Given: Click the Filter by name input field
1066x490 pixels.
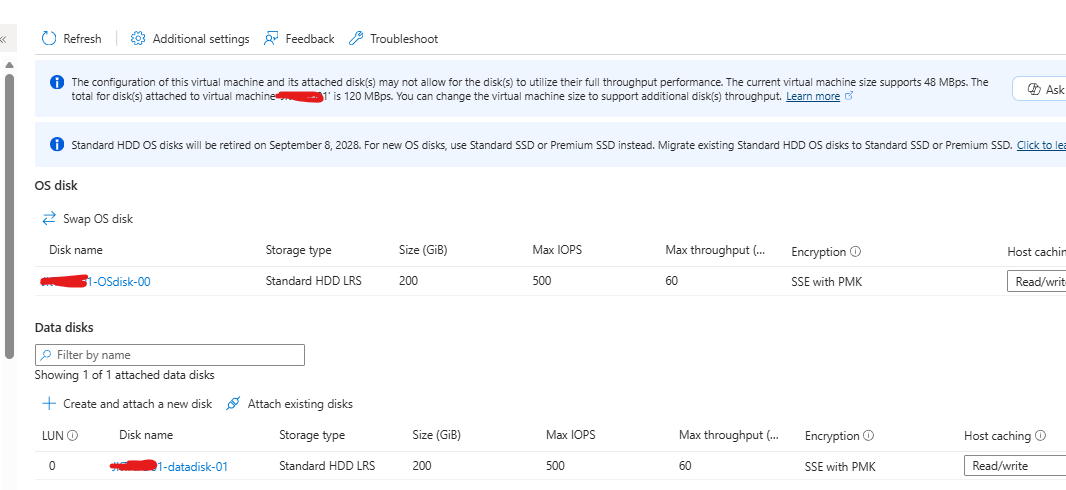Looking at the screenshot, I should pos(169,355).
